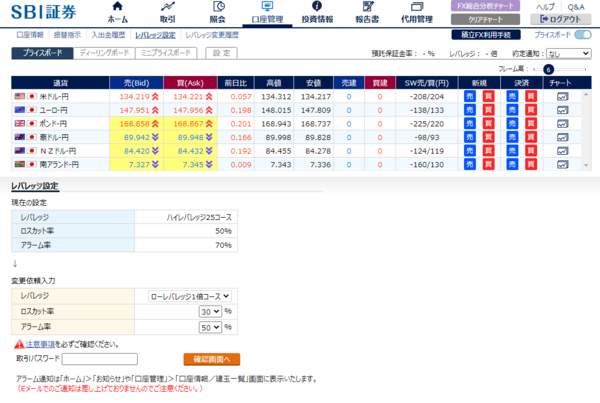Click settlement sell 売 icon for 米ドル-円
This screenshot has height=403, width=600.
point(512,96)
